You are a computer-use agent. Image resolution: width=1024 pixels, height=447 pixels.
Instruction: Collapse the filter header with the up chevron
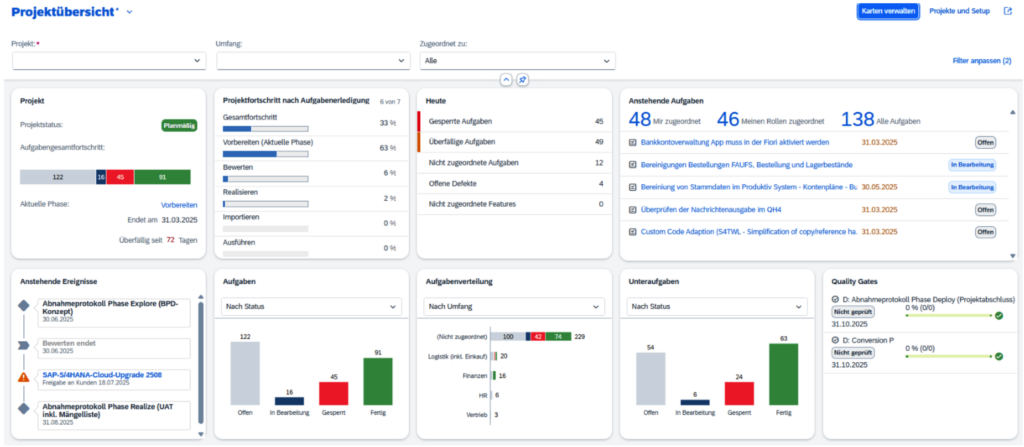click(x=505, y=79)
